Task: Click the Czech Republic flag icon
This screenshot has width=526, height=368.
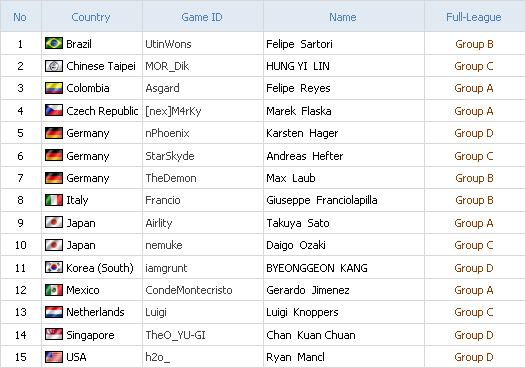Action: coord(54,110)
